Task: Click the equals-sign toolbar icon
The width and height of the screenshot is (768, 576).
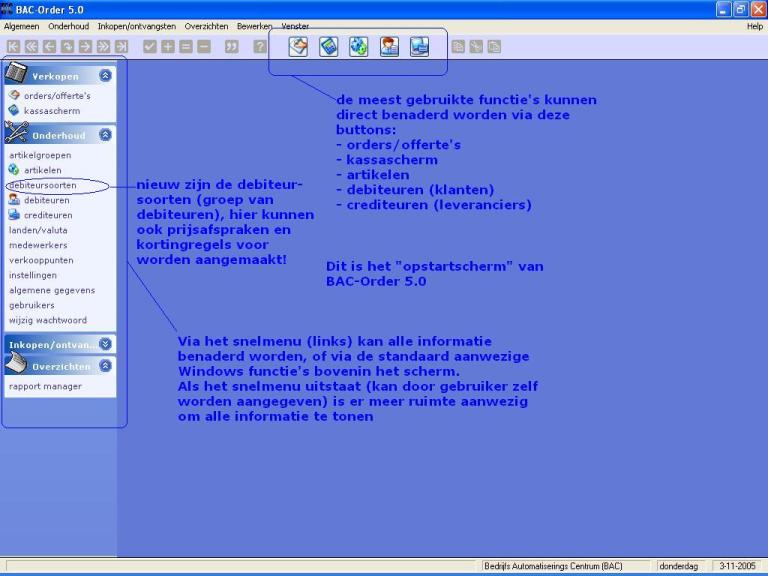Action: coord(186,47)
